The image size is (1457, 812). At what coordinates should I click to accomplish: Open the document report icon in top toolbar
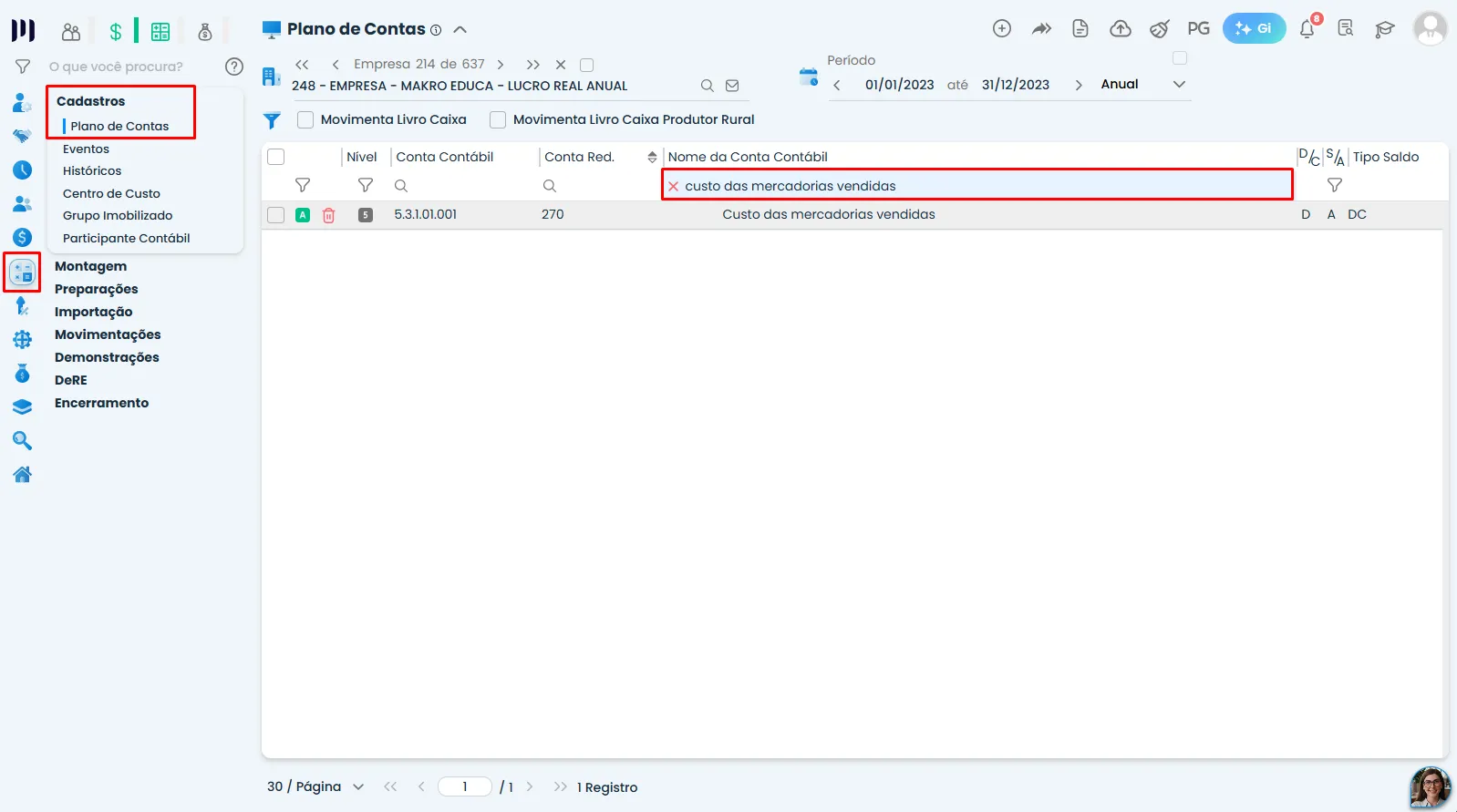tap(1080, 29)
